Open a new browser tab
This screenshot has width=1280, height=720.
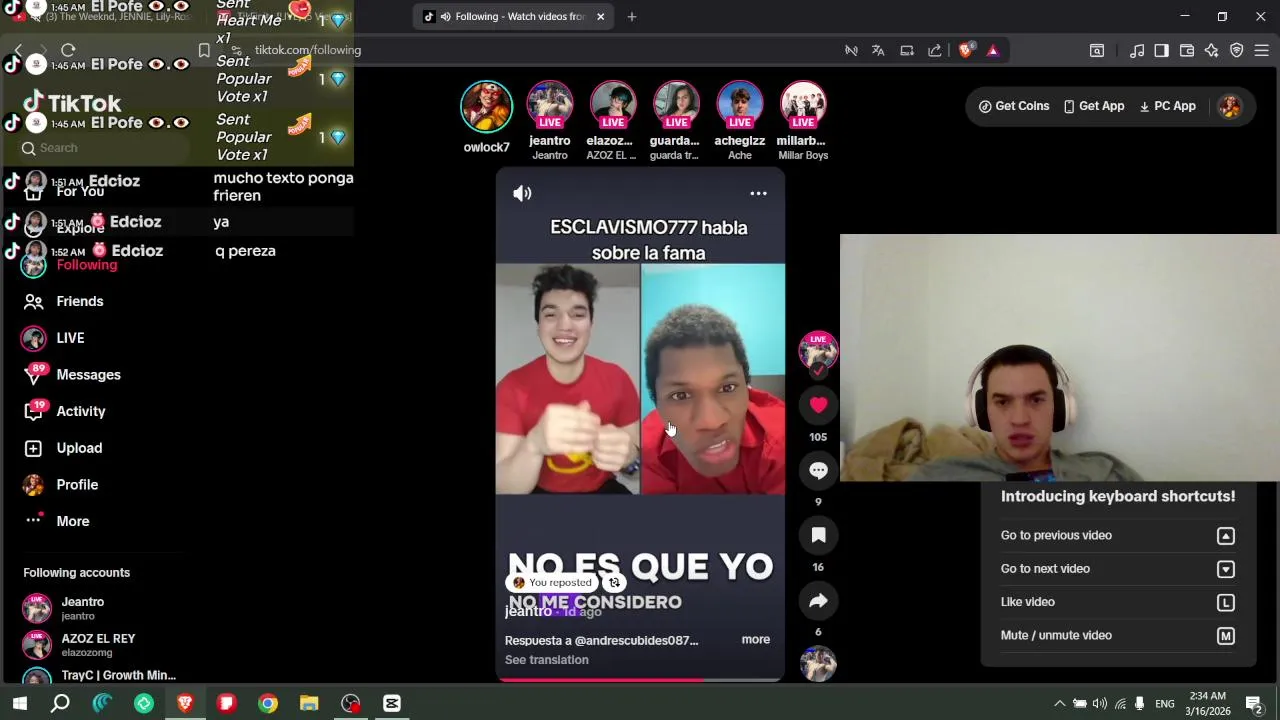click(x=631, y=17)
